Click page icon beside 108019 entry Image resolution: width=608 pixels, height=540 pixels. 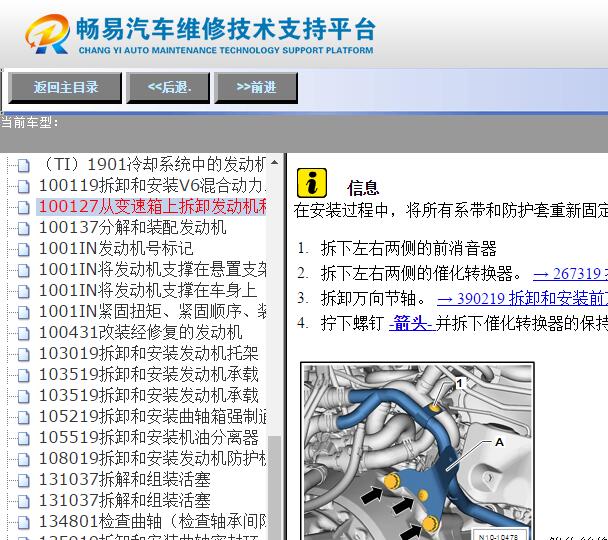tap(24, 459)
